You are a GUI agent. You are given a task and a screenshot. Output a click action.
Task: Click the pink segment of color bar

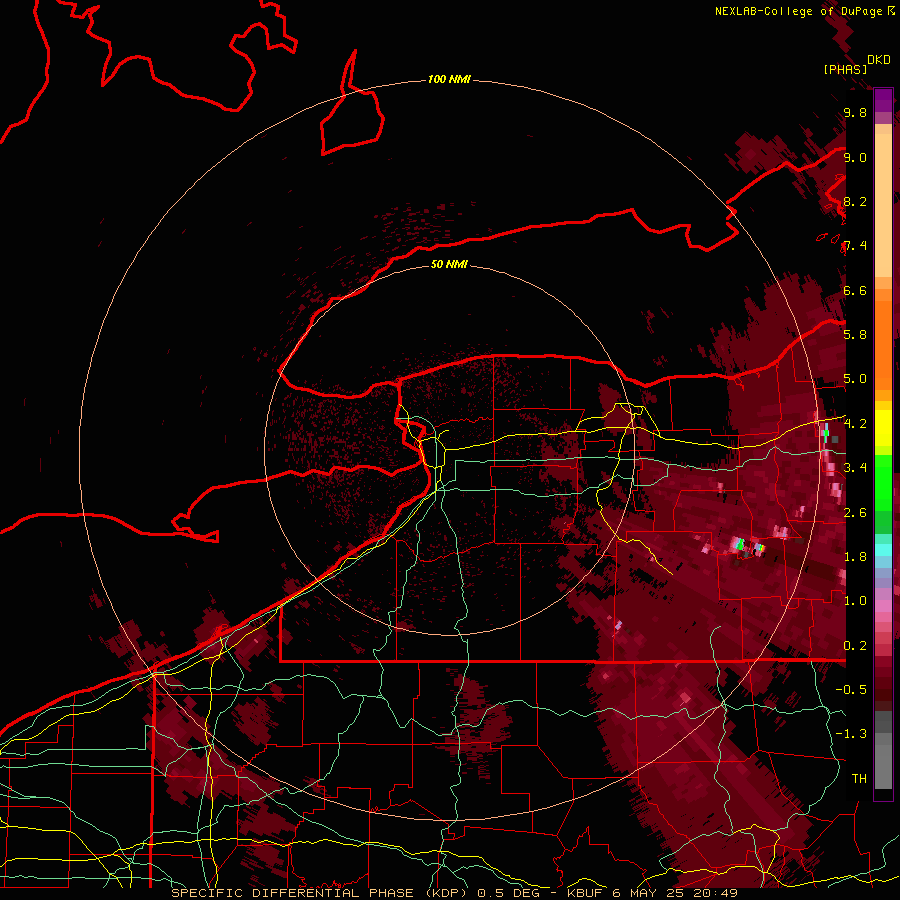pyautogui.click(x=883, y=606)
